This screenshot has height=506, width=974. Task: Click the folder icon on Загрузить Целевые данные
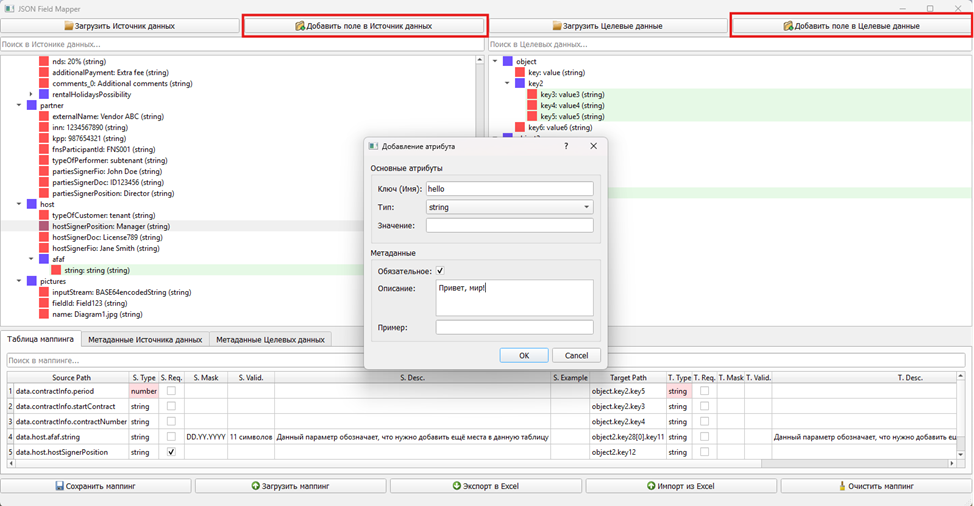(x=557, y=26)
